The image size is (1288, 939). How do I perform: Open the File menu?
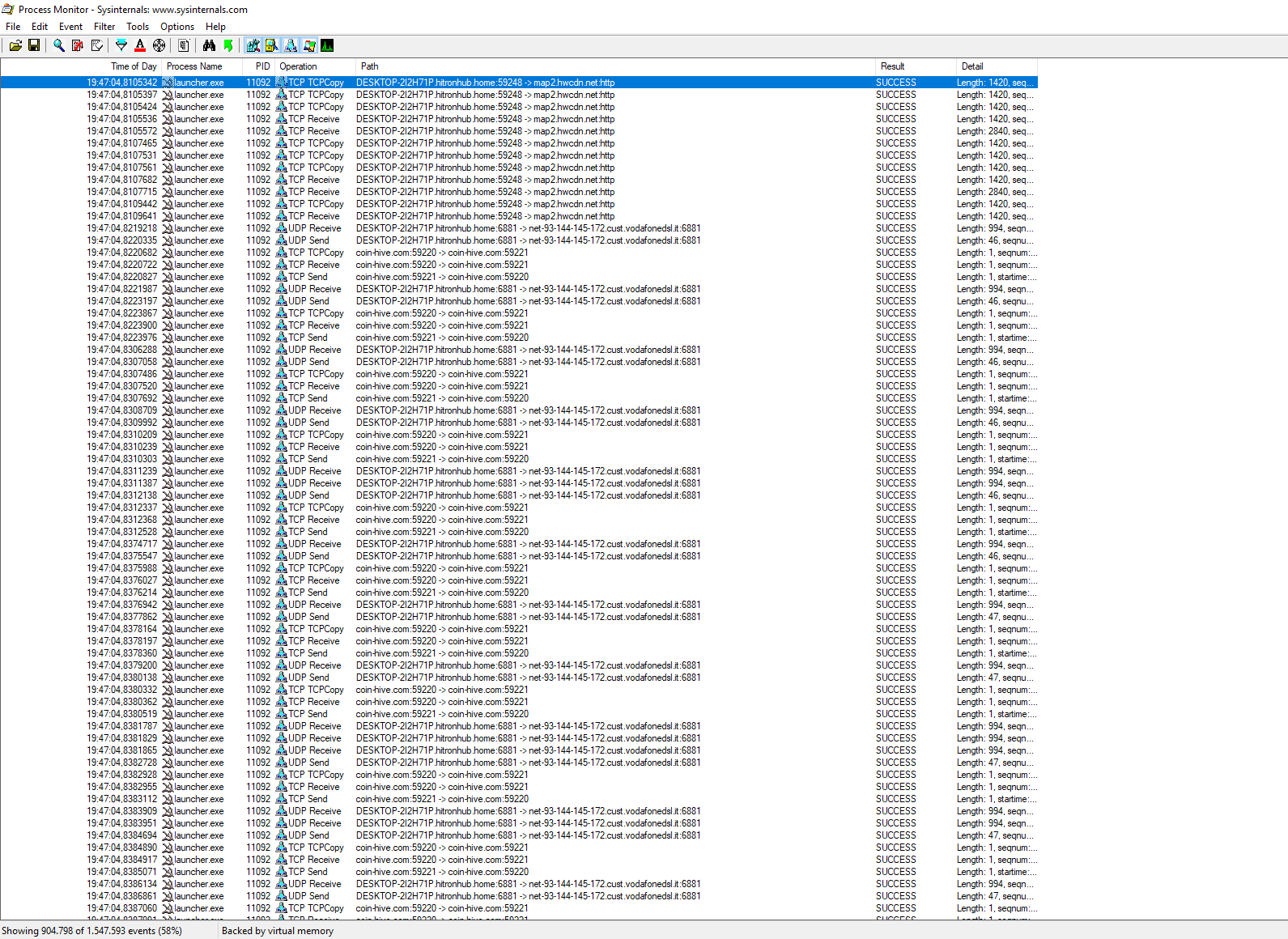[13, 27]
